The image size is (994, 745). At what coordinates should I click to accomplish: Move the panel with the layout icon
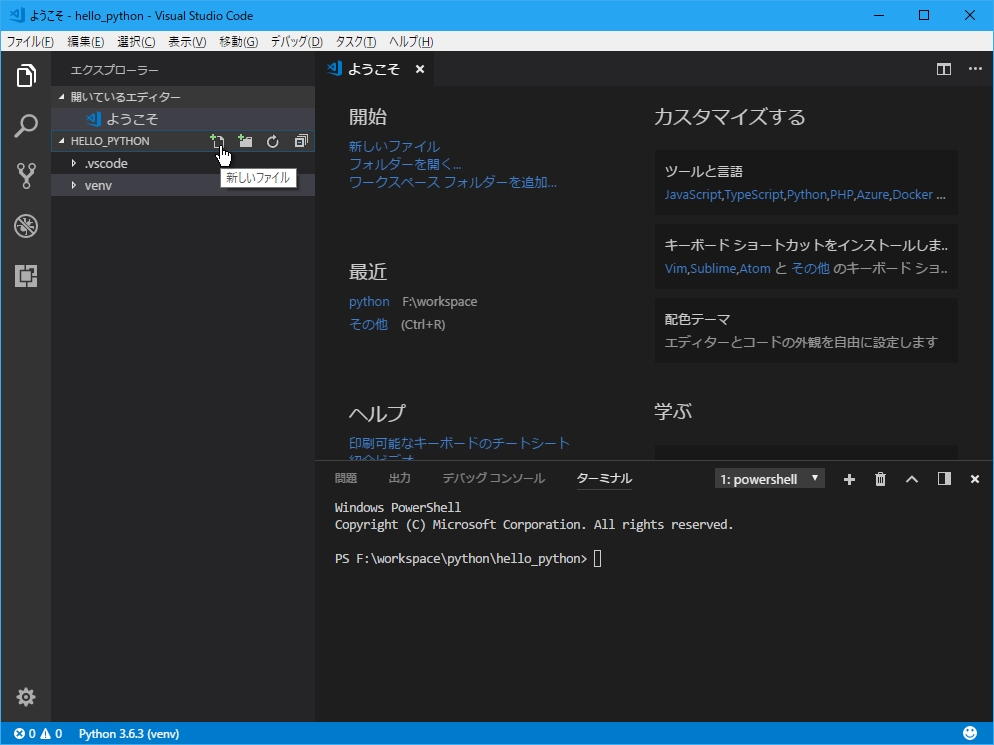click(x=944, y=479)
